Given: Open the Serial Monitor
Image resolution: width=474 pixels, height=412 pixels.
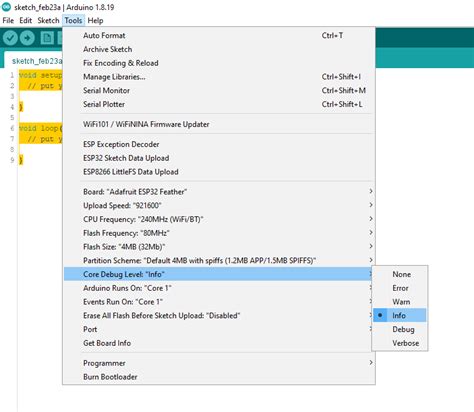Looking at the screenshot, I should 219,90.
